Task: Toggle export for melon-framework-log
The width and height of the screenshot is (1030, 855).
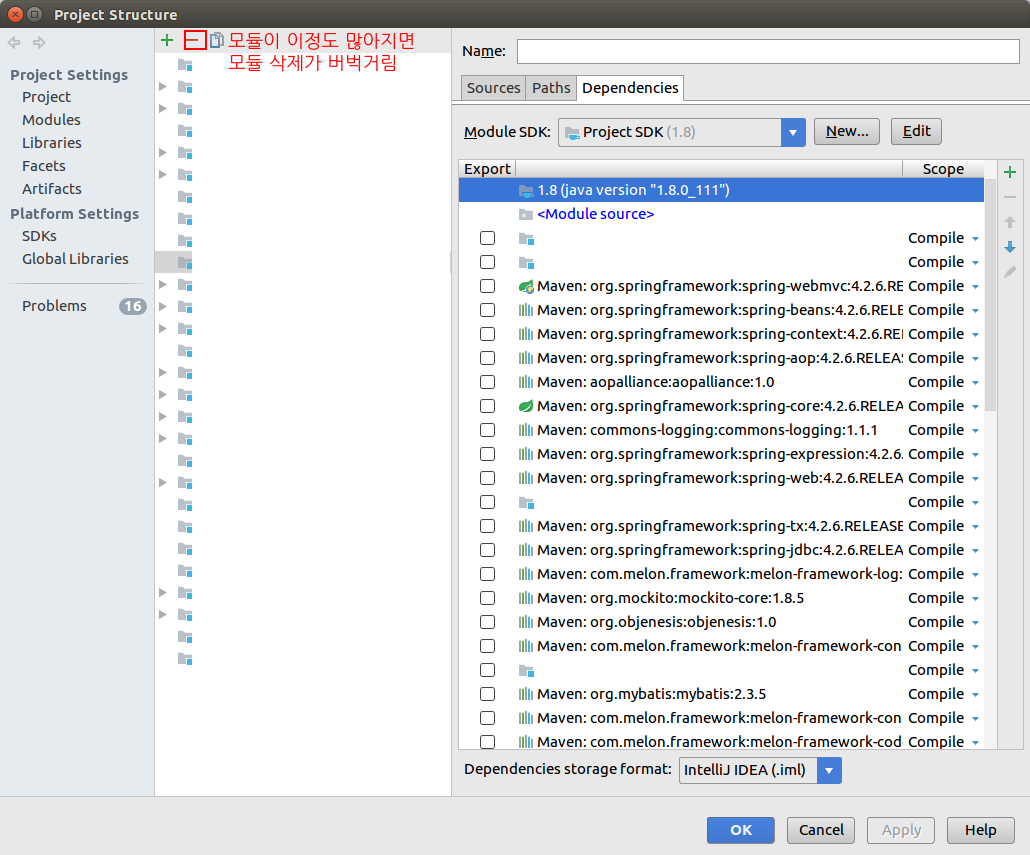Action: pyautogui.click(x=487, y=574)
